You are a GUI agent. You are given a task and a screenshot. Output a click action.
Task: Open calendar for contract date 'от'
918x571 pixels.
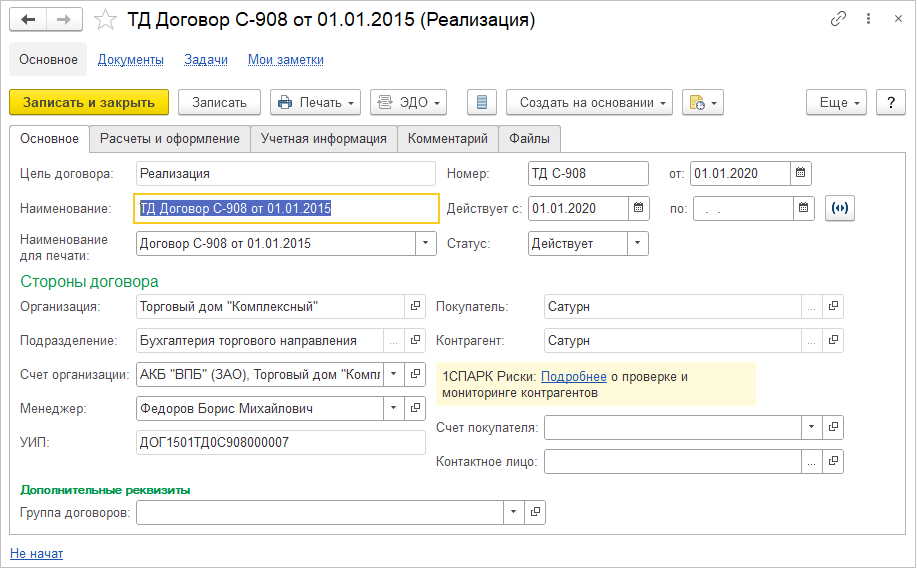click(800, 173)
